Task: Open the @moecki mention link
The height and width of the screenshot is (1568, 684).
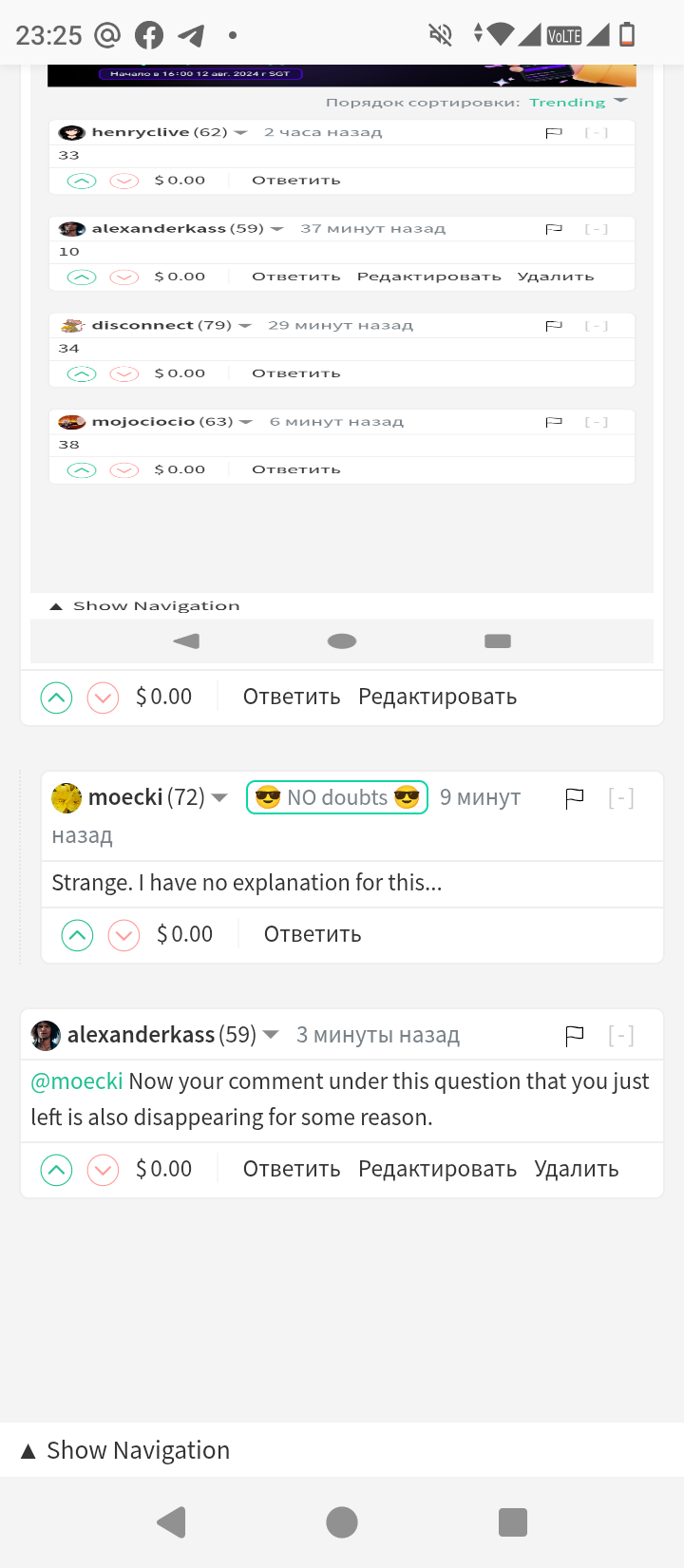Action: coord(77,1081)
